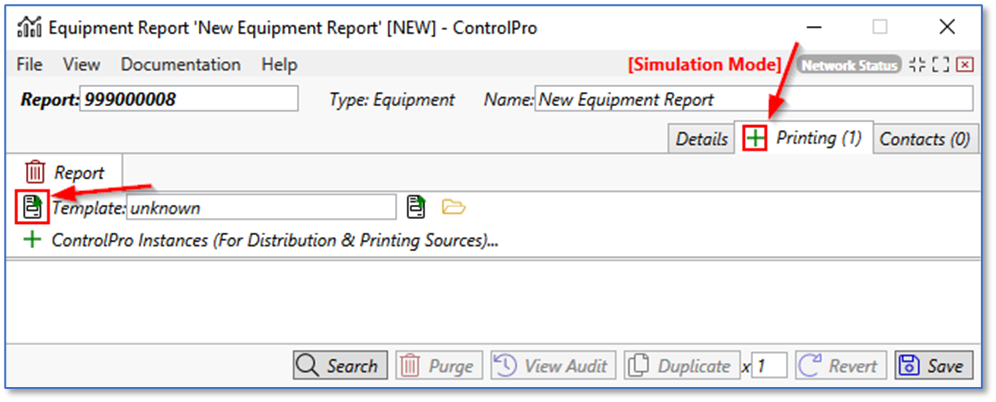Image resolution: width=996 pixels, height=402 pixels.
Task: Open the File menu
Action: pyautogui.click(x=30, y=65)
